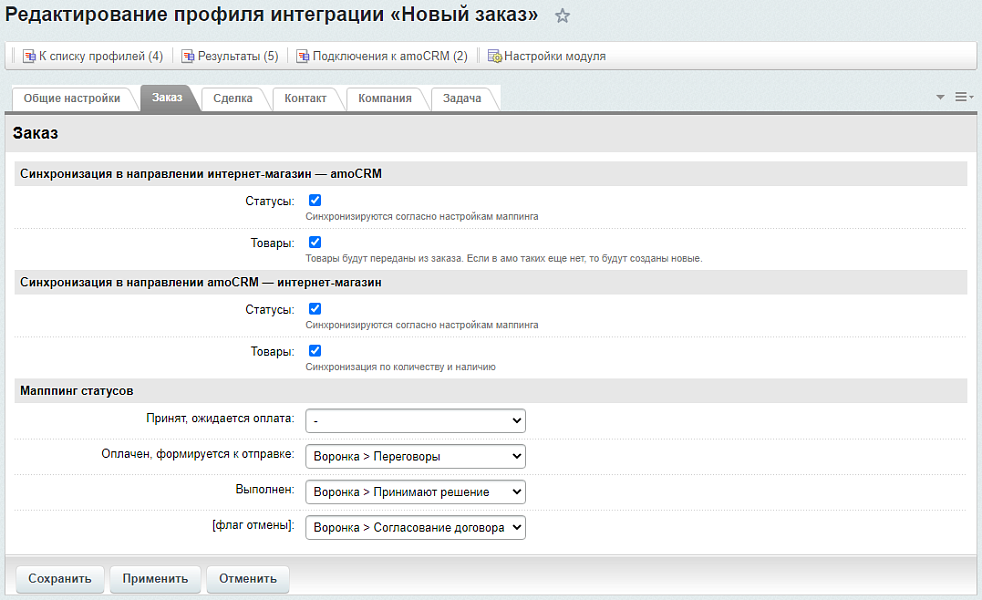
Task: Click the «Сохранить» button
Action: (x=59, y=578)
